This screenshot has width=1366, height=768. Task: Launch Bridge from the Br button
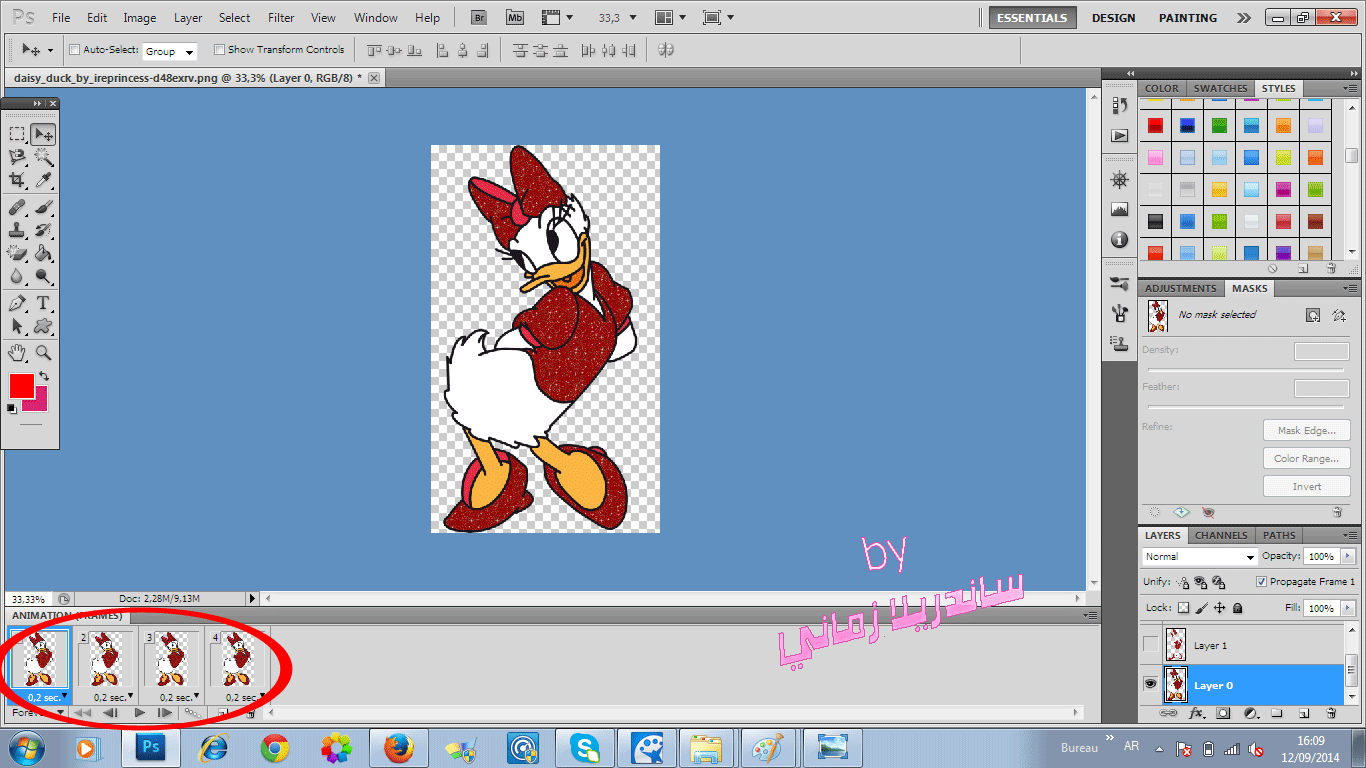[x=480, y=18]
